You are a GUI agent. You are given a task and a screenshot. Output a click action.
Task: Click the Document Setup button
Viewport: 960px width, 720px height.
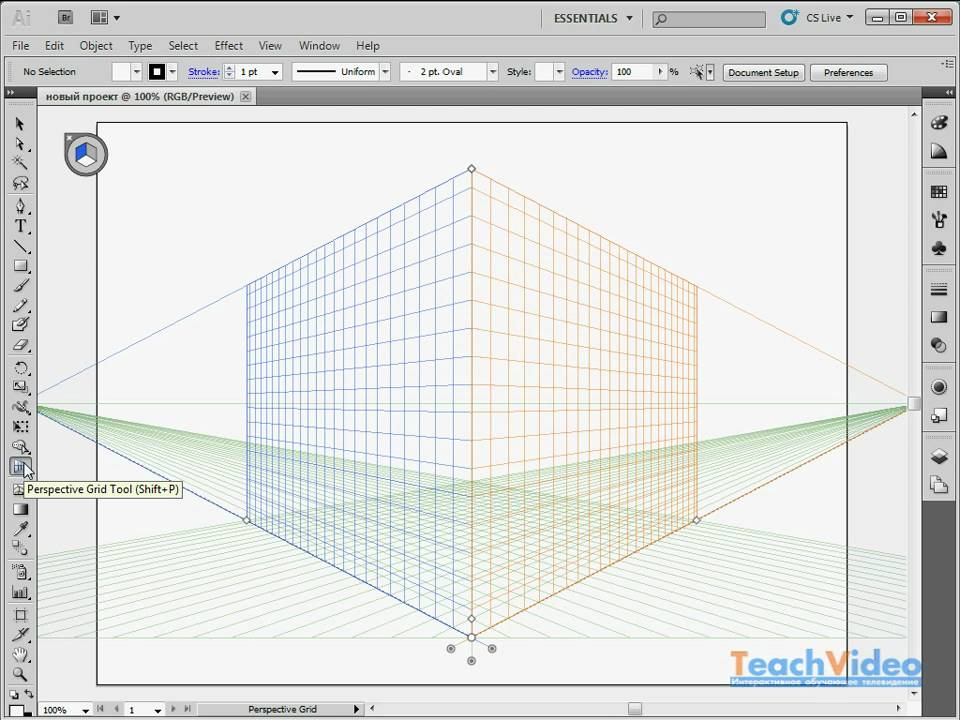click(x=763, y=72)
